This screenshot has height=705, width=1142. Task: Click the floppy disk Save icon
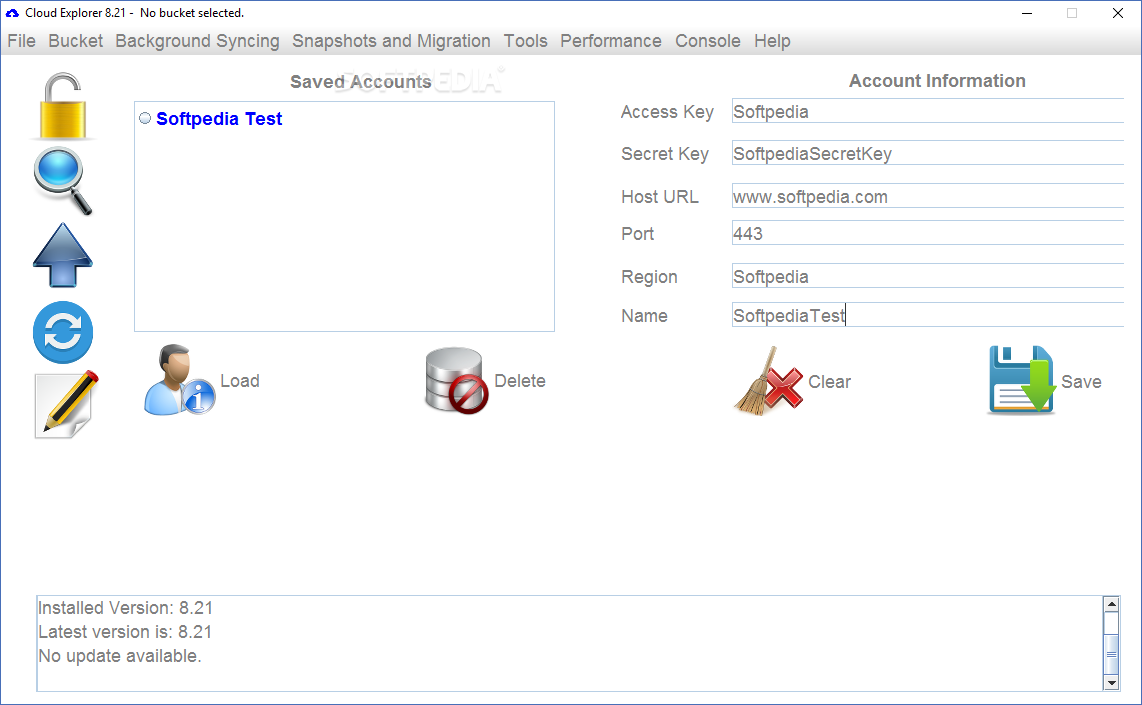click(x=1022, y=380)
